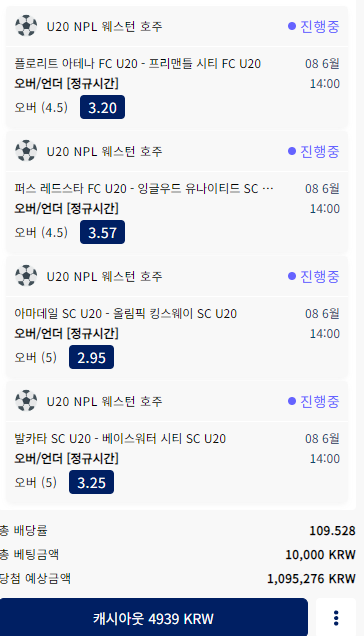Screen dimensions: 364x636
Task: Click first U20 NPL 웨스턴 호주 league title
Action: point(104,26)
